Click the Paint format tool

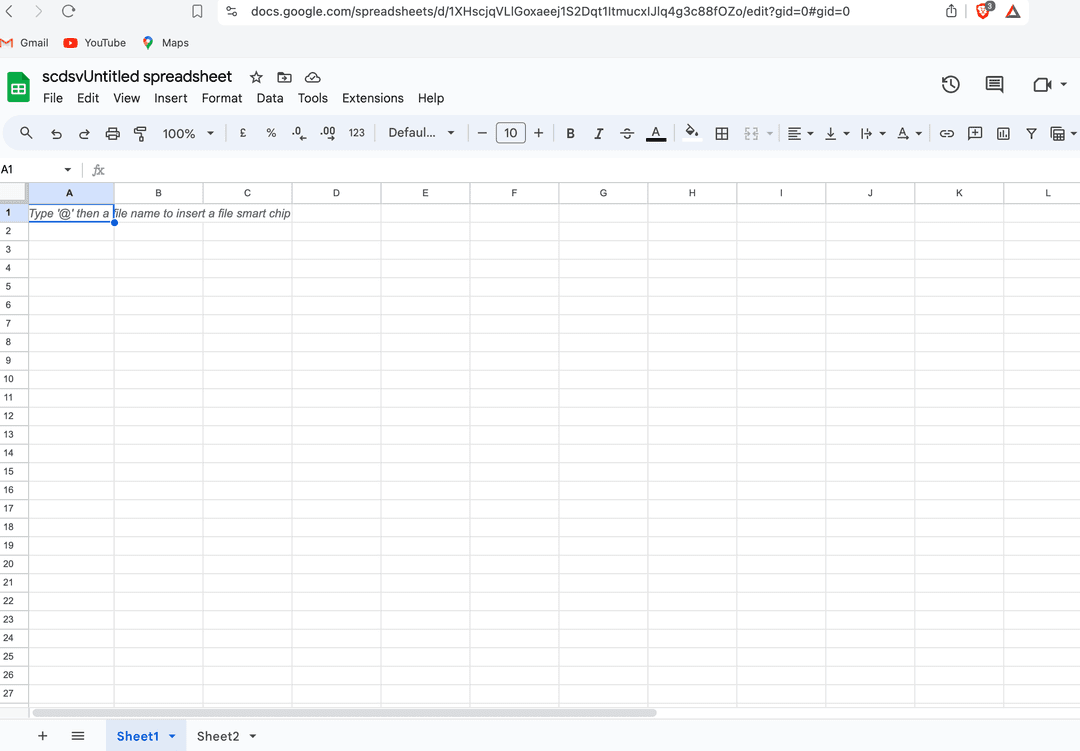tap(140, 133)
